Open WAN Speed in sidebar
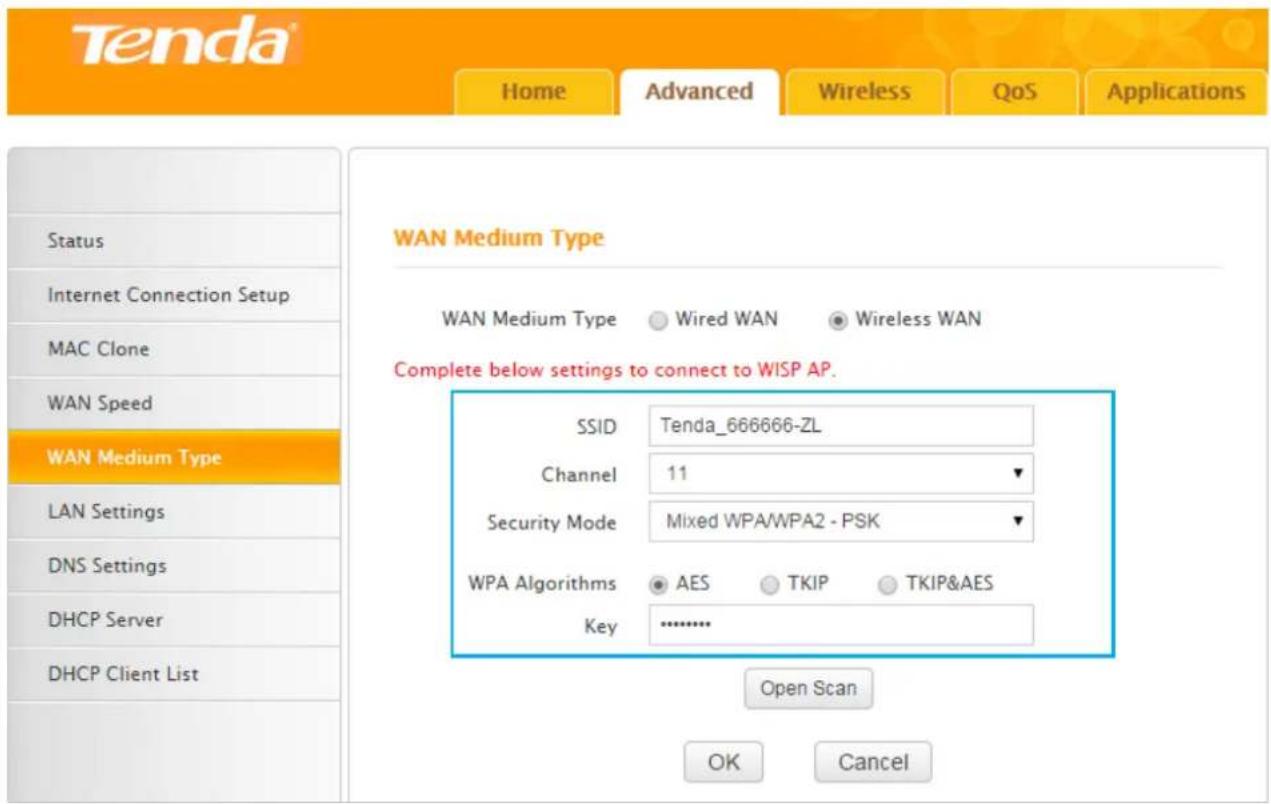1271x804 pixels. (174, 403)
